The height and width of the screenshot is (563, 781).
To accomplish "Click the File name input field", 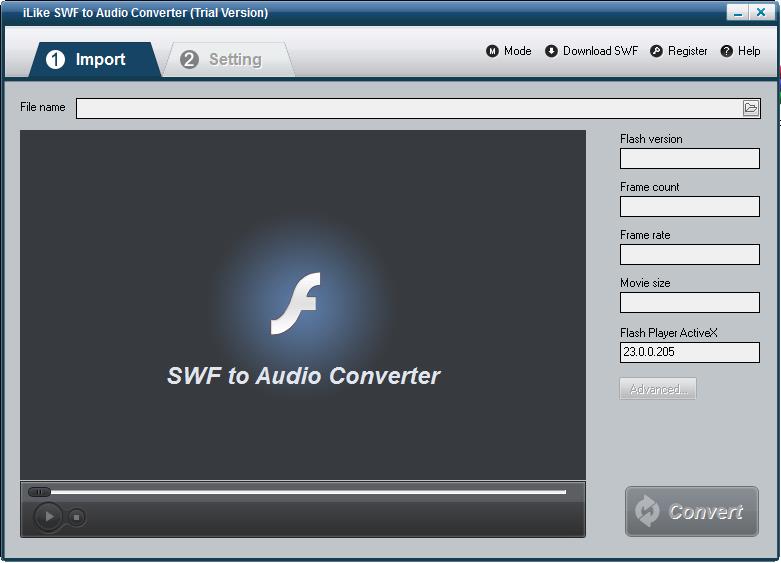I will [x=408, y=108].
